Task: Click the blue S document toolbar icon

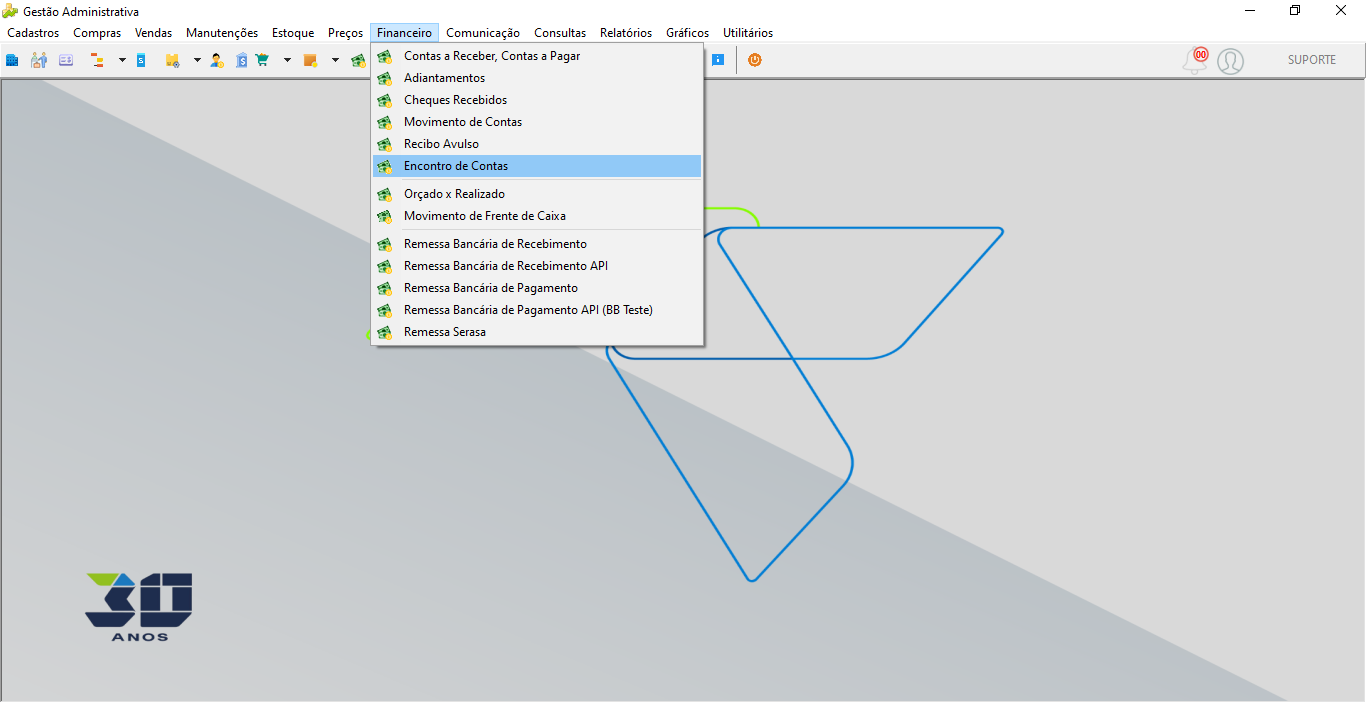Action: (x=141, y=60)
